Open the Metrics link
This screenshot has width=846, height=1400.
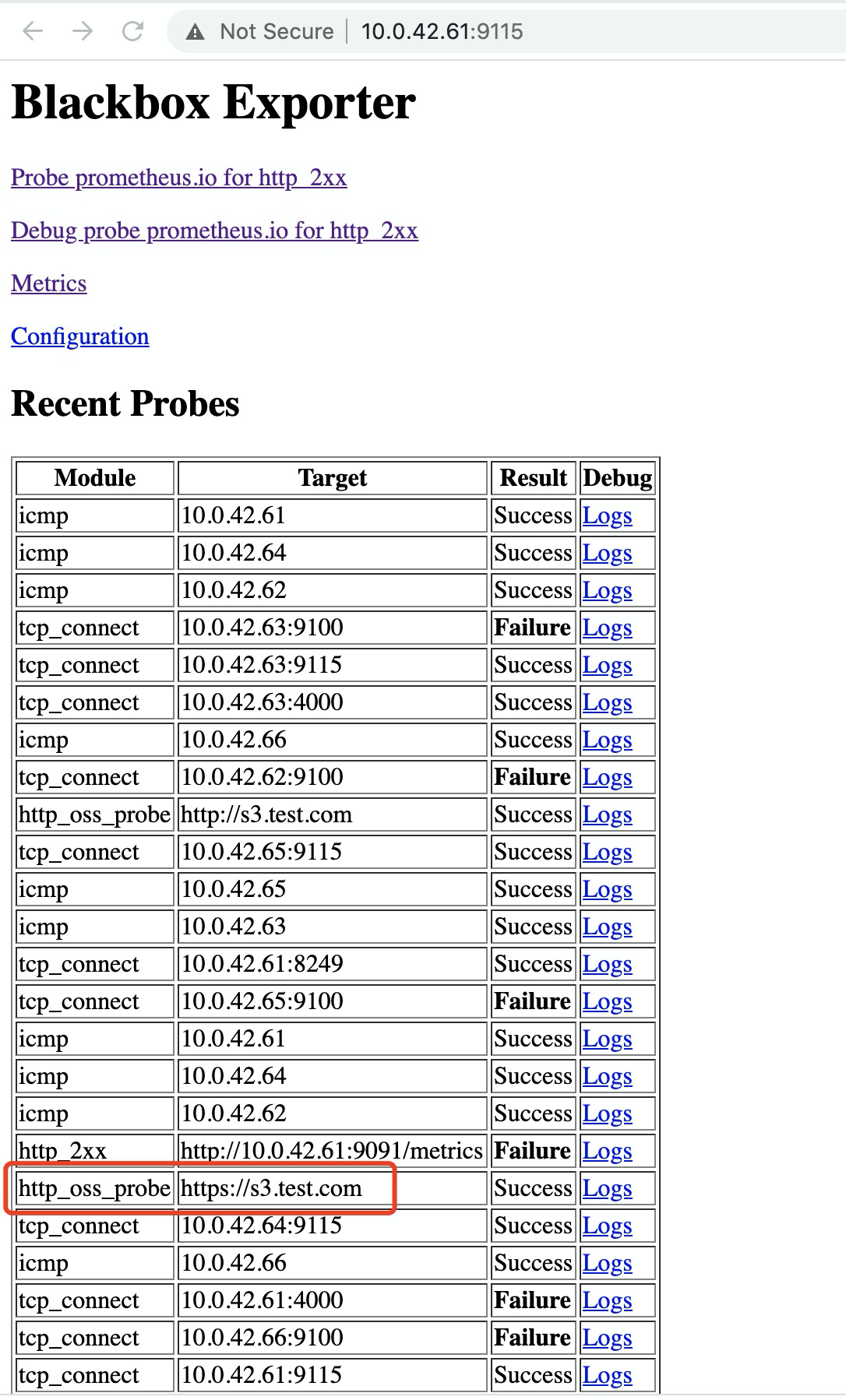[48, 283]
